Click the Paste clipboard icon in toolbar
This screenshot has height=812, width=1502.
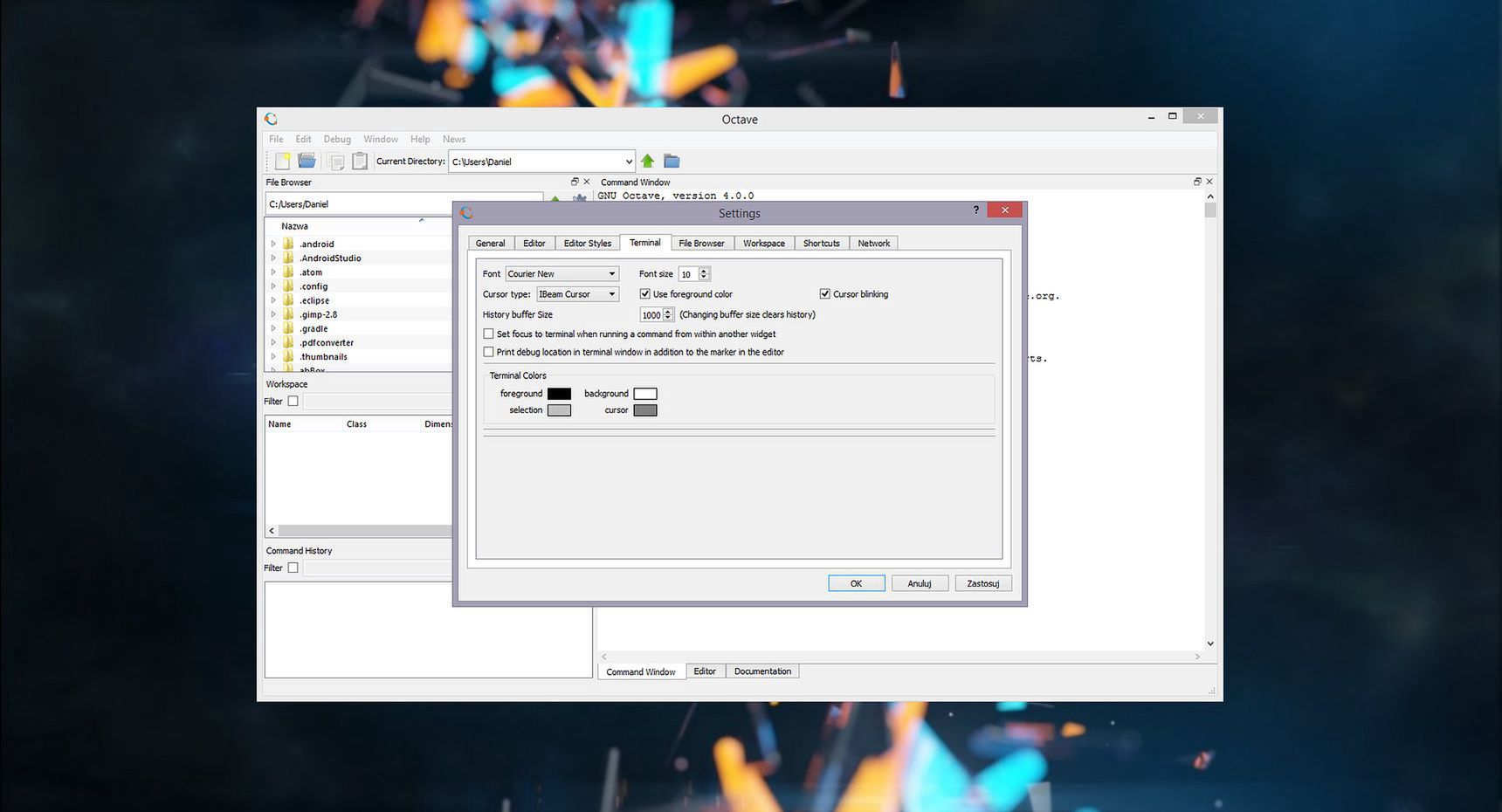click(360, 161)
